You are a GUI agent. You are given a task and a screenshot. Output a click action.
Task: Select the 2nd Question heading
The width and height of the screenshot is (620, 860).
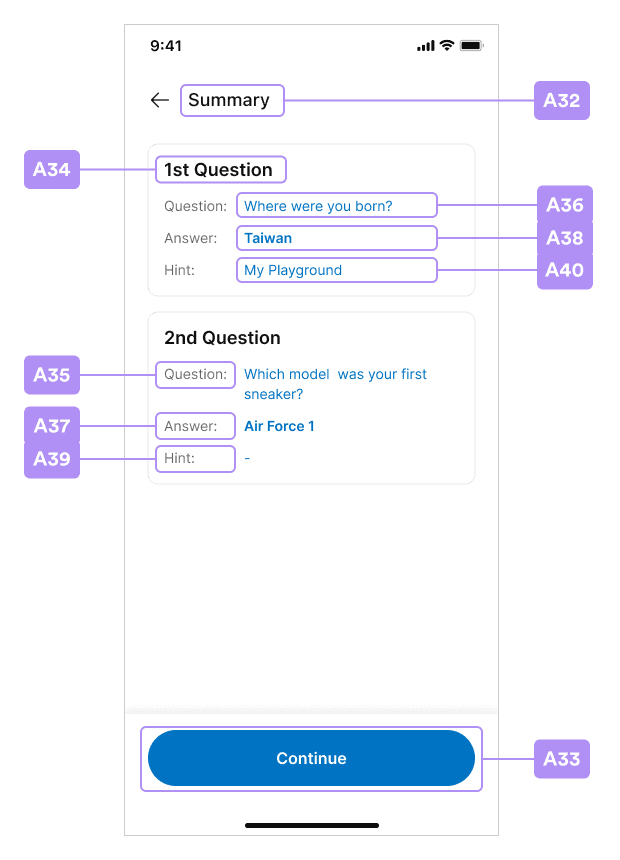coord(222,338)
